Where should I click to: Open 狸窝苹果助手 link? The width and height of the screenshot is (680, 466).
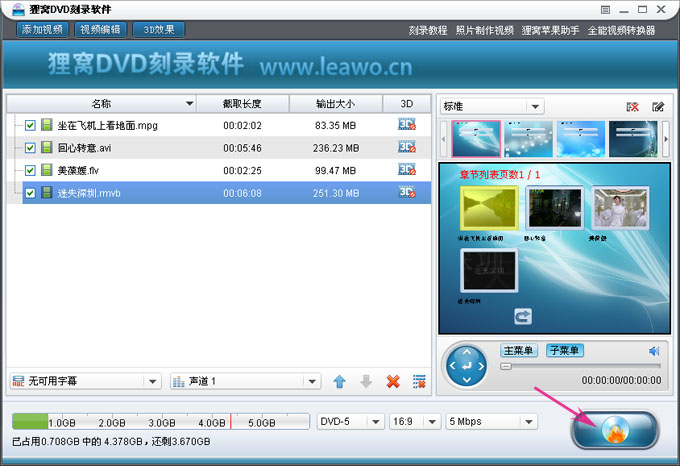tap(550, 30)
